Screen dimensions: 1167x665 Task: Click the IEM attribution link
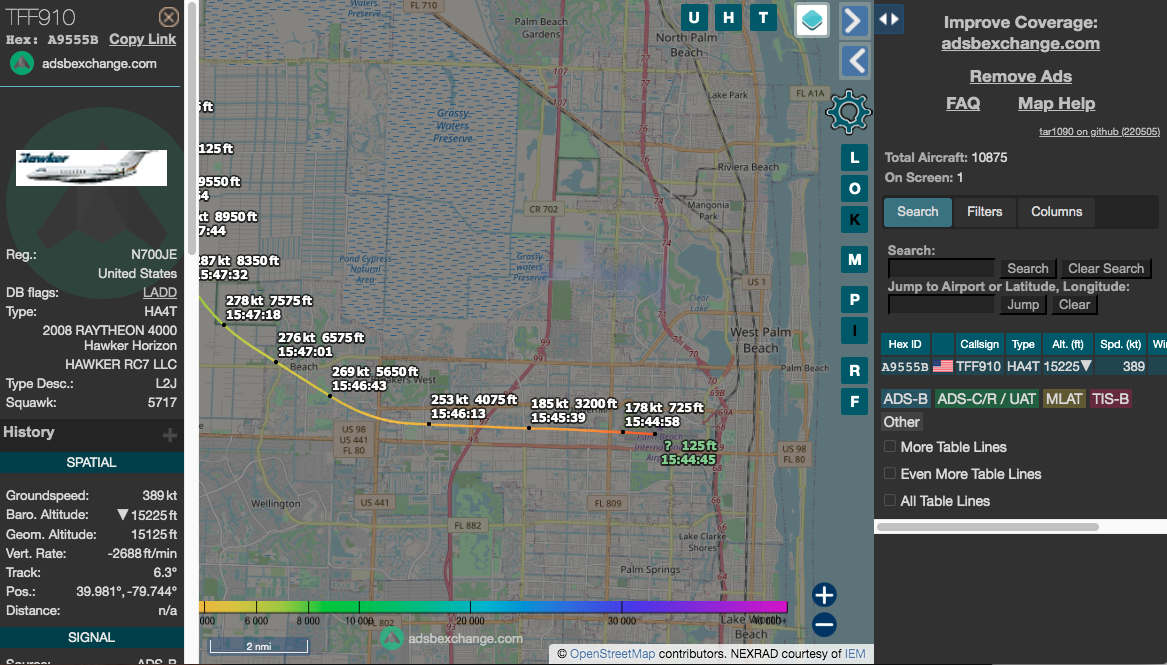pyautogui.click(x=855, y=654)
